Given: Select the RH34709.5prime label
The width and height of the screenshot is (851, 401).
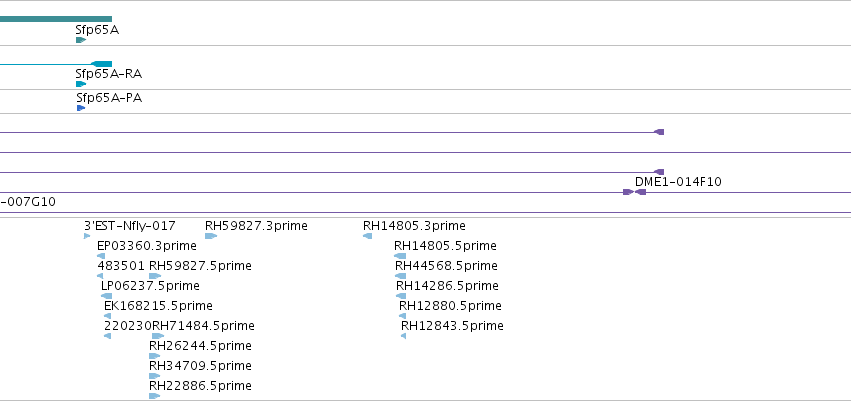Looking at the screenshot, I should 200,366.
